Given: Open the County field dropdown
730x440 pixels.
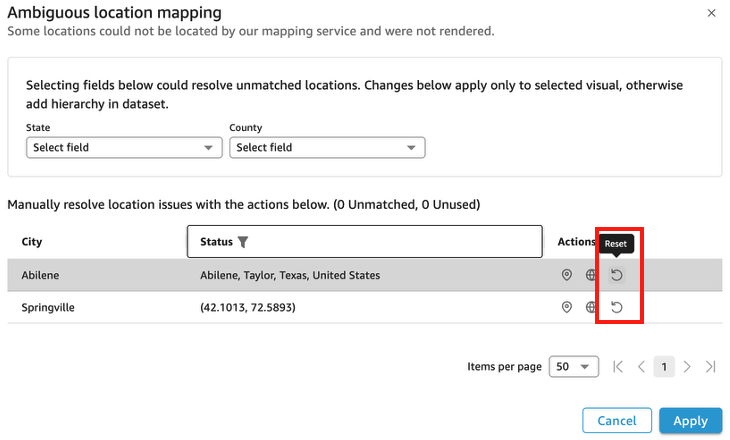Looking at the screenshot, I should pyautogui.click(x=327, y=148).
